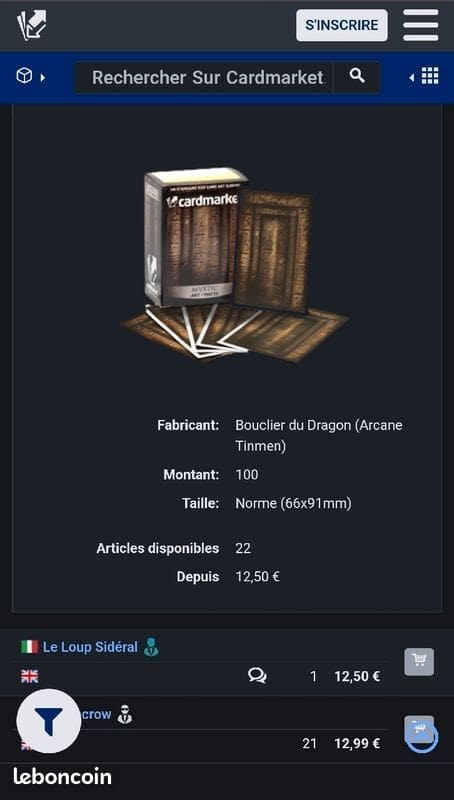Viewport: 454px width, 800px height.
Task: Add the 12,99 € offer to cart
Action: (419, 730)
